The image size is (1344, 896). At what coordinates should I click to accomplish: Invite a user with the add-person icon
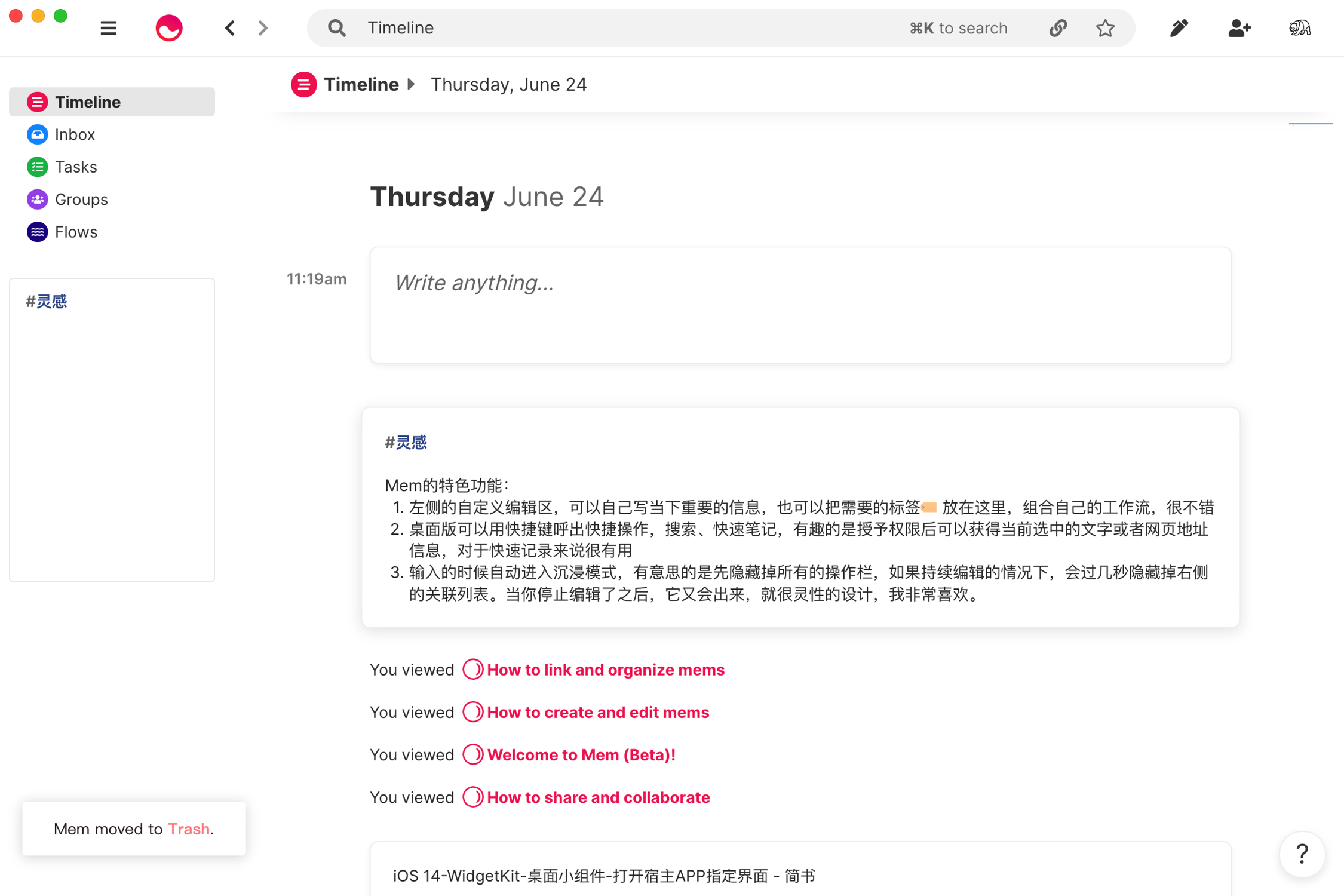point(1239,28)
